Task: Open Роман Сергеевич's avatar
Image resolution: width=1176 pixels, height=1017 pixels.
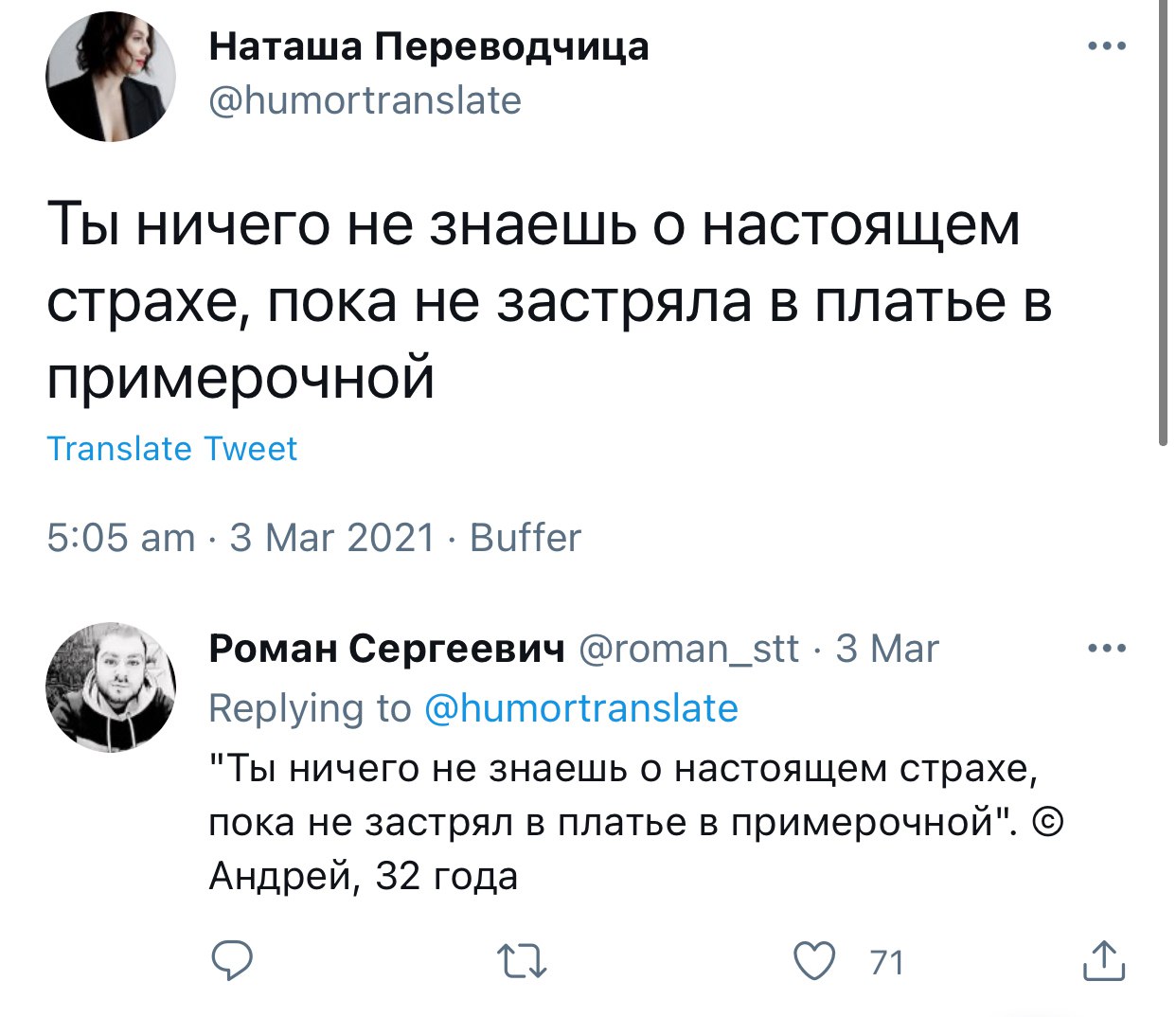Action: (x=111, y=687)
